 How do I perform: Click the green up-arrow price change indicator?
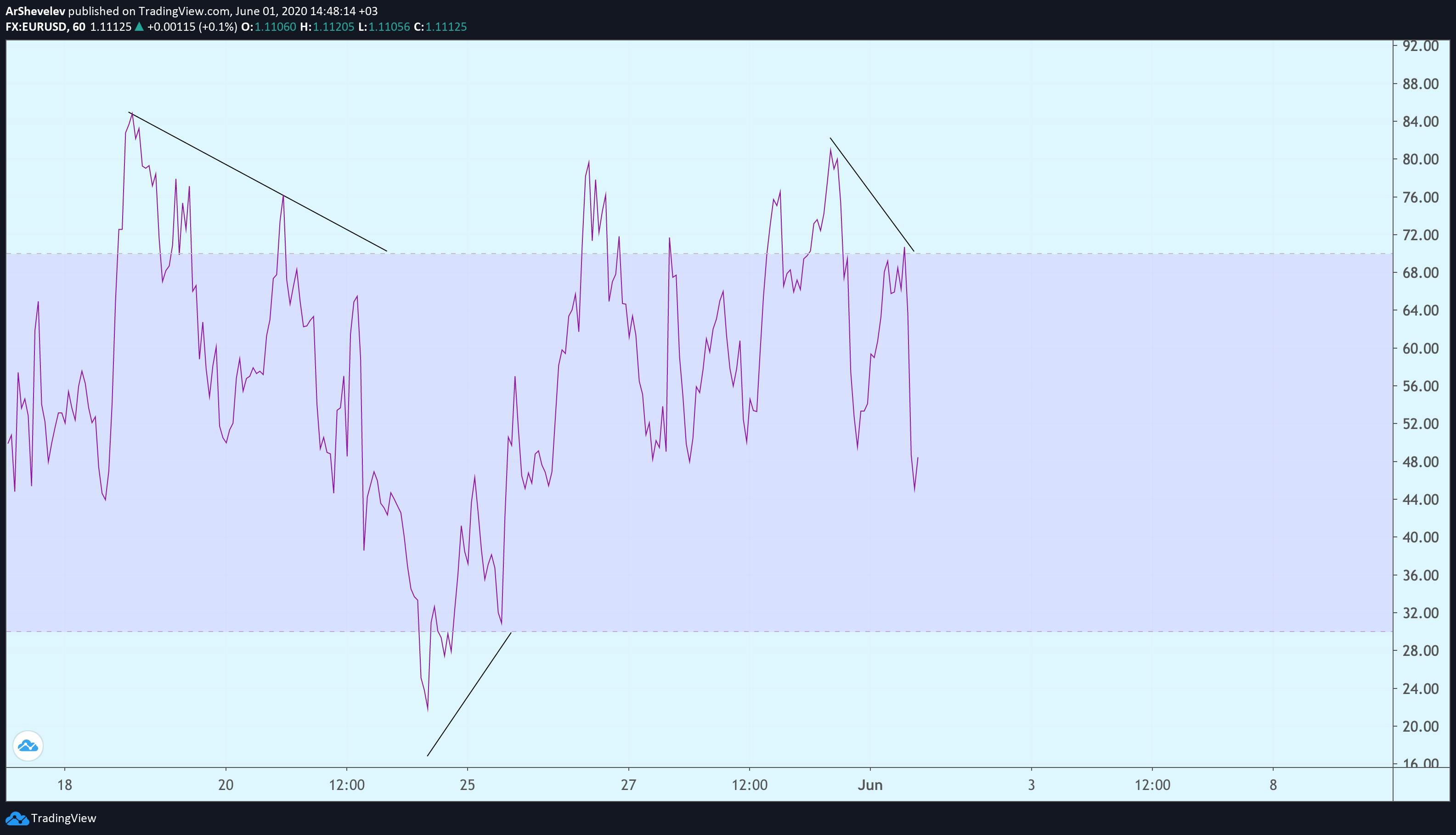click(x=139, y=26)
